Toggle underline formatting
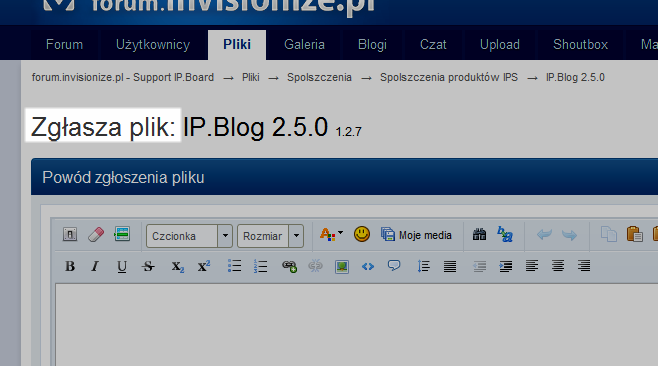Image resolution: width=658 pixels, height=366 pixels. pyautogui.click(x=122, y=267)
